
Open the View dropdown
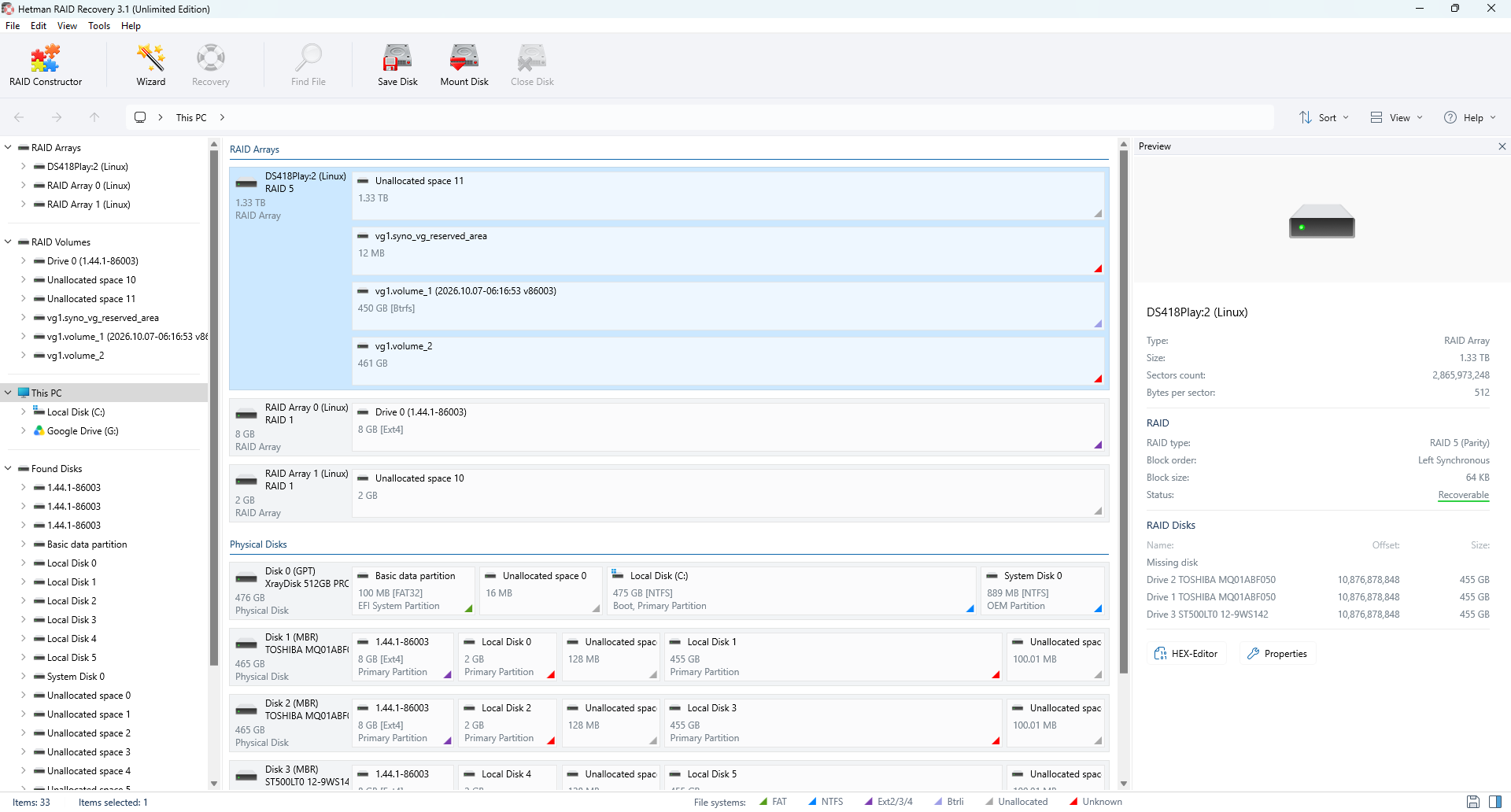click(1396, 117)
